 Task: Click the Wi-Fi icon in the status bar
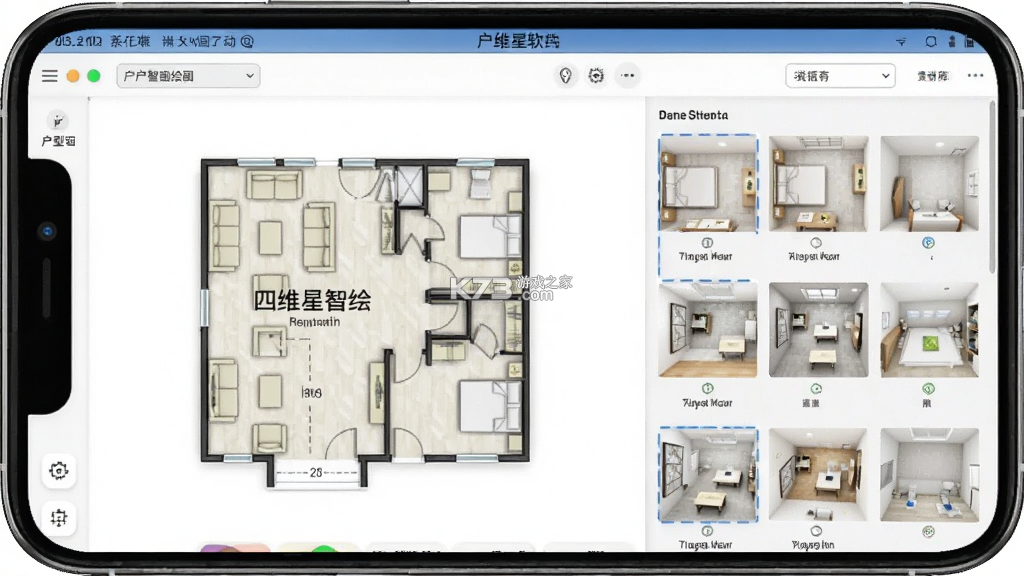click(901, 41)
